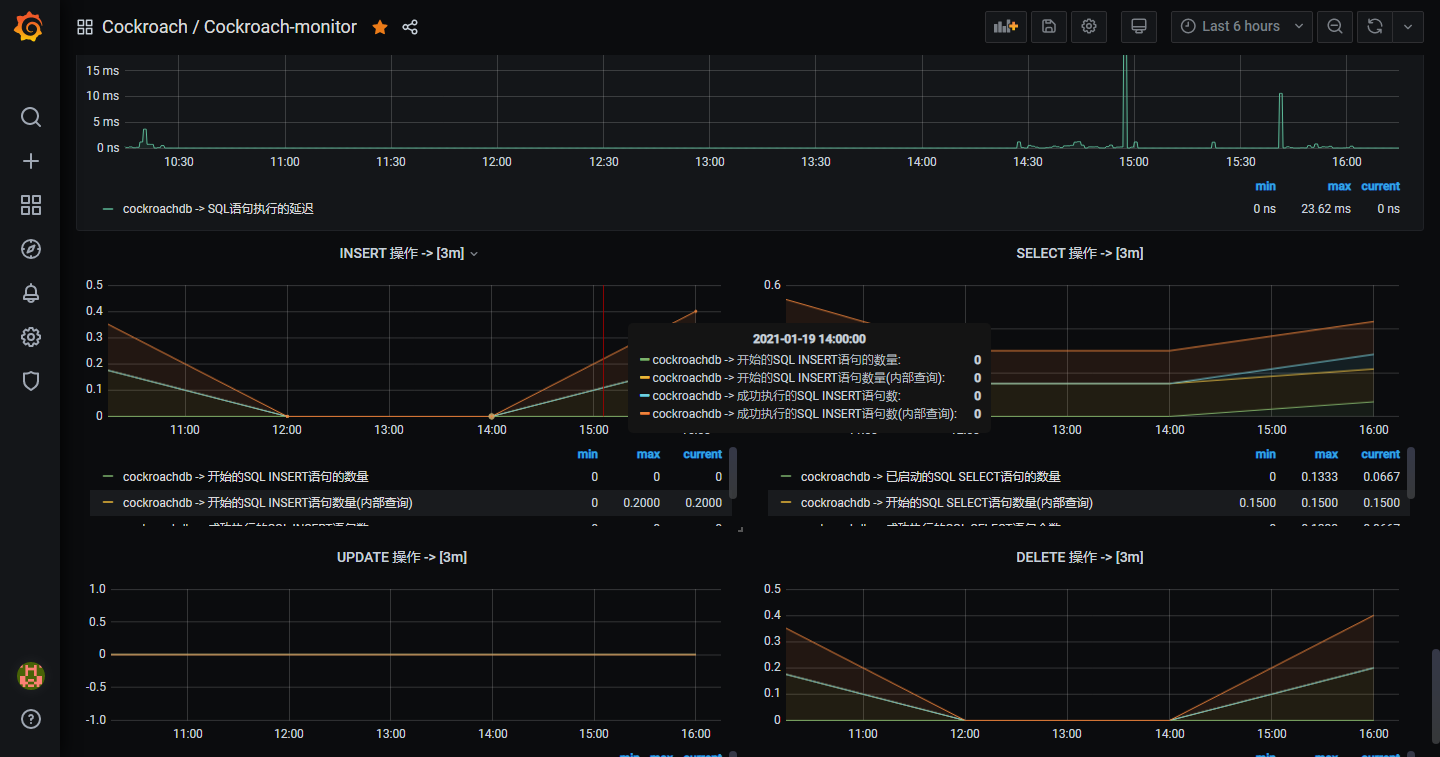Click the 16:00 peak point on INSERT graph
Screen dimensions: 1440x757
click(695, 311)
